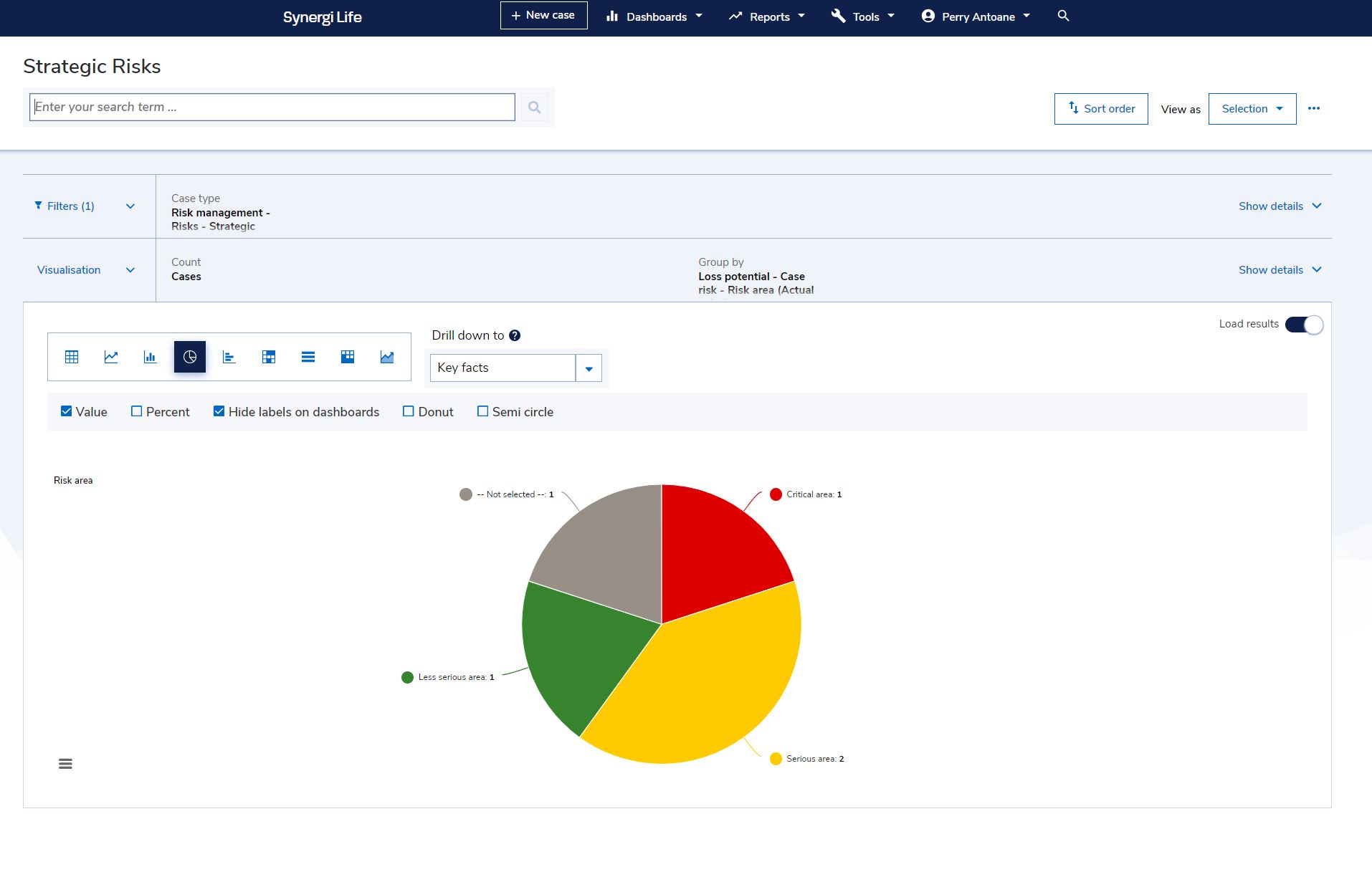Viewport: 1372px width, 872px height.
Task: Expand Show details for Visualisation
Action: [1280, 269]
